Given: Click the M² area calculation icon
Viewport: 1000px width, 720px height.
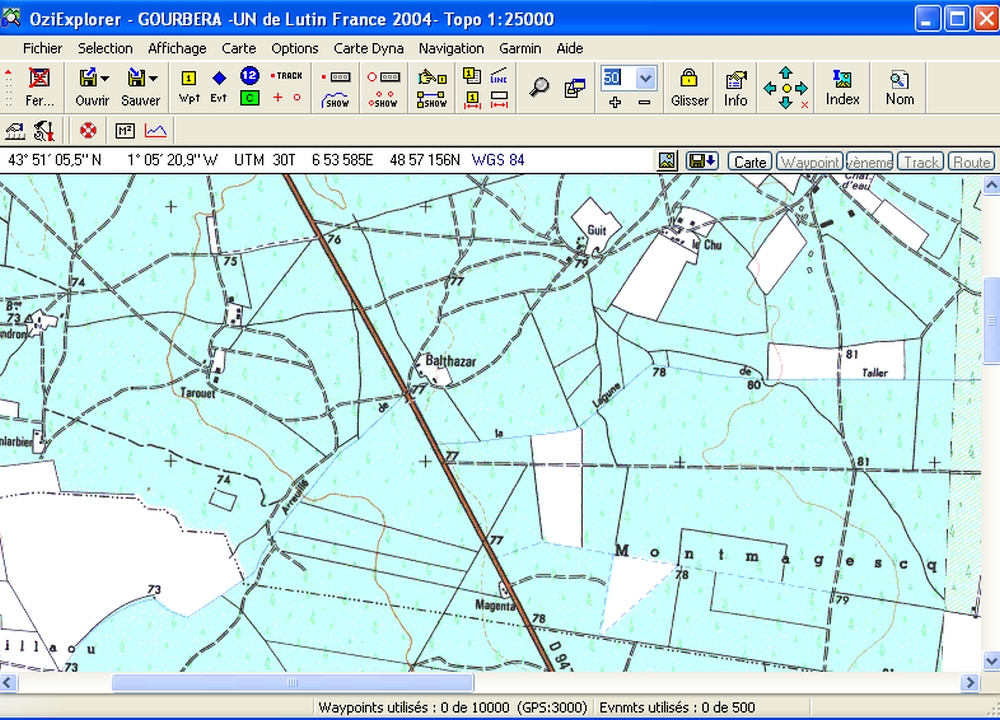Looking at the screenshot, I should click(125, 130).
